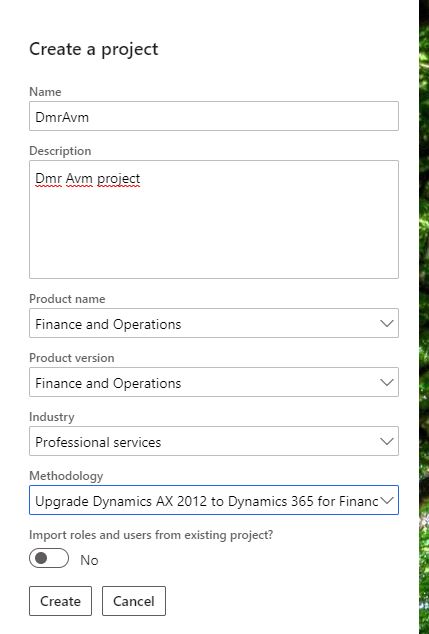Open the Product name combo box showing Finance and Operations
This screenshot has width=429, height=634.
(214, 323)
